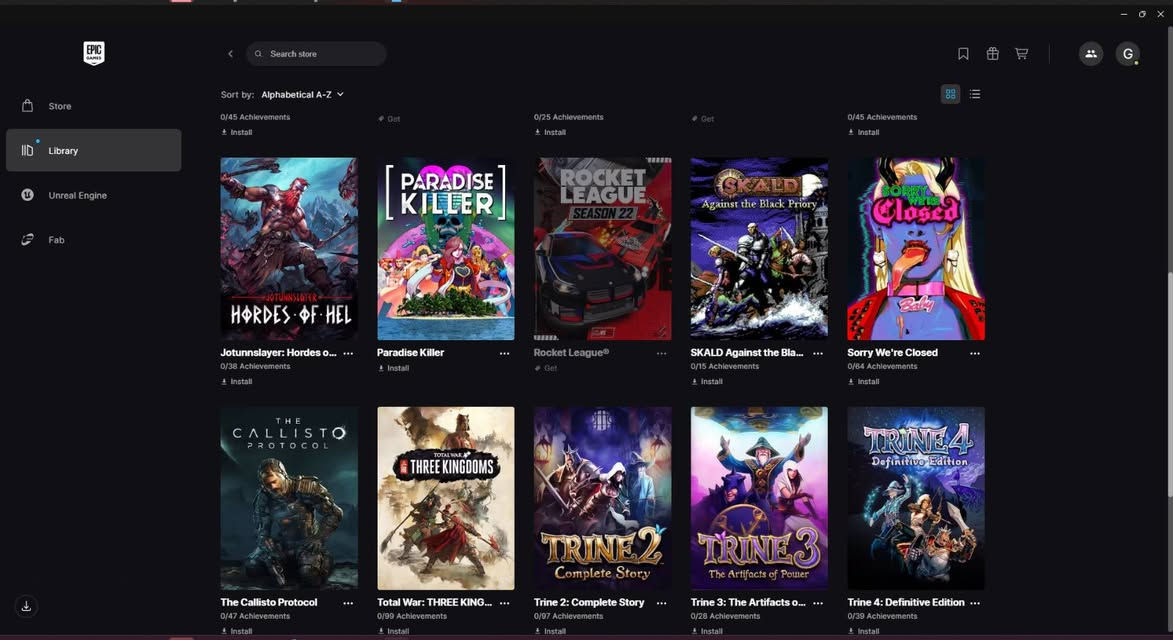Open the Library section
1173x640 pixels.
click(94, 150)
